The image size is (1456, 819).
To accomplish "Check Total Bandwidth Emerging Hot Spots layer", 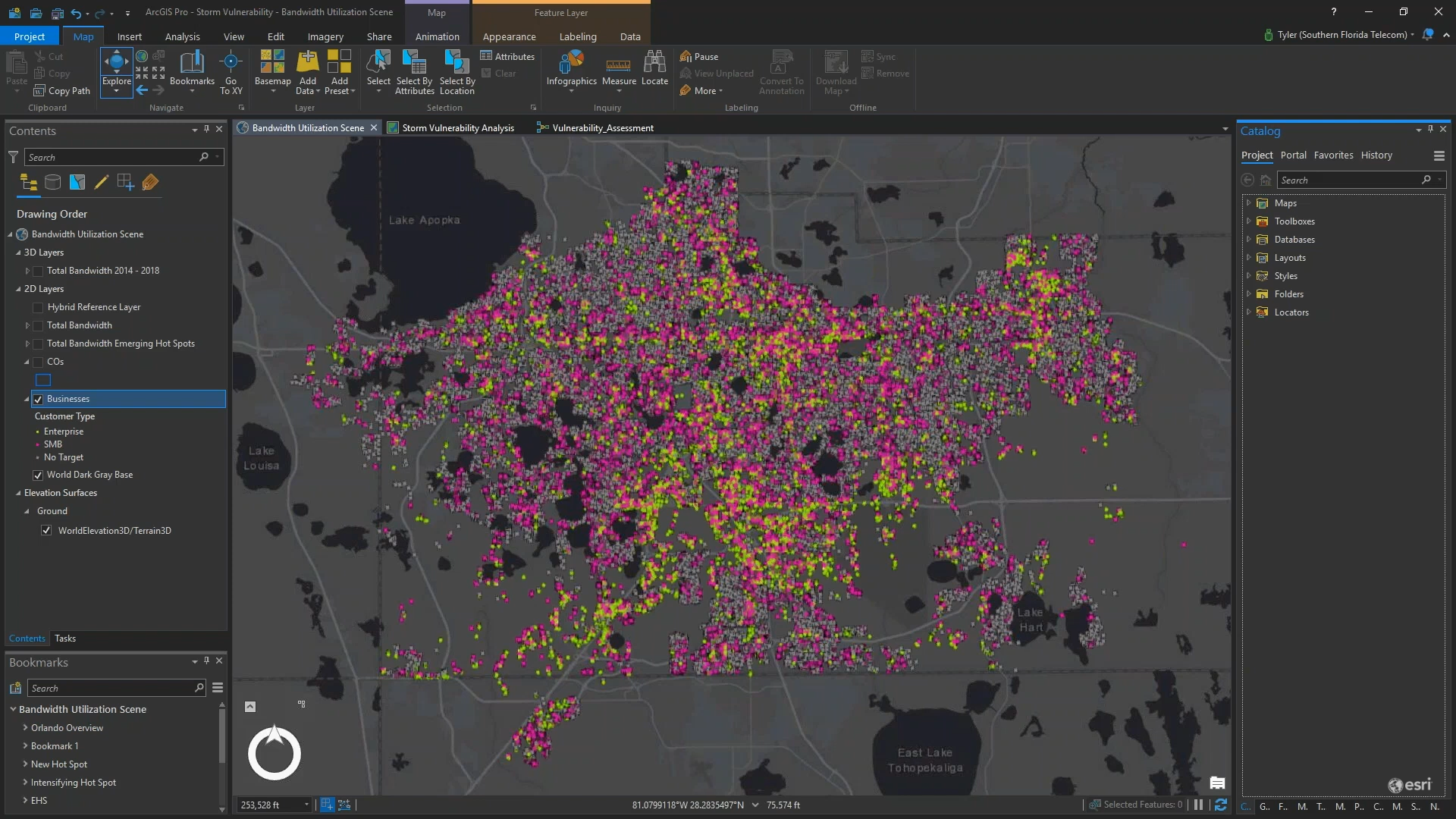I will [x=38, y=344].
